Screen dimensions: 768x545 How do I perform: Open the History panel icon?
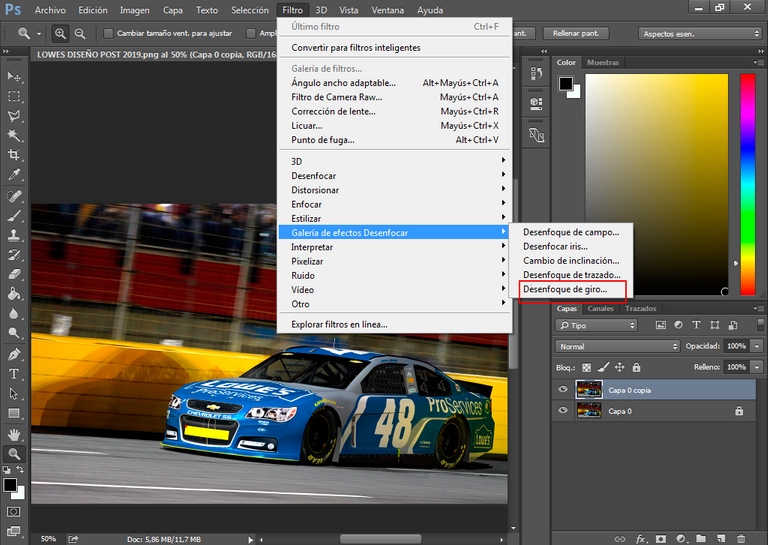(536, 74)
